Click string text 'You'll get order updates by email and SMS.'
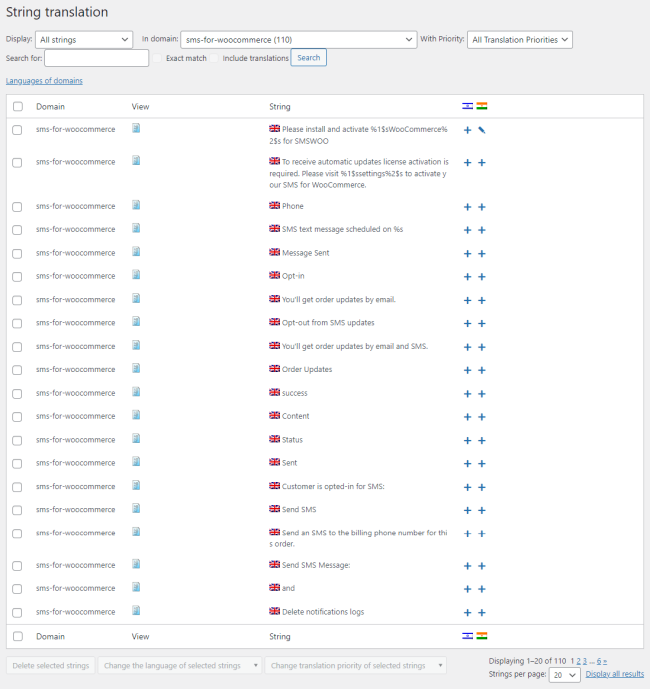The width and height of the screenshot is (650, 689). pos(355,346)
